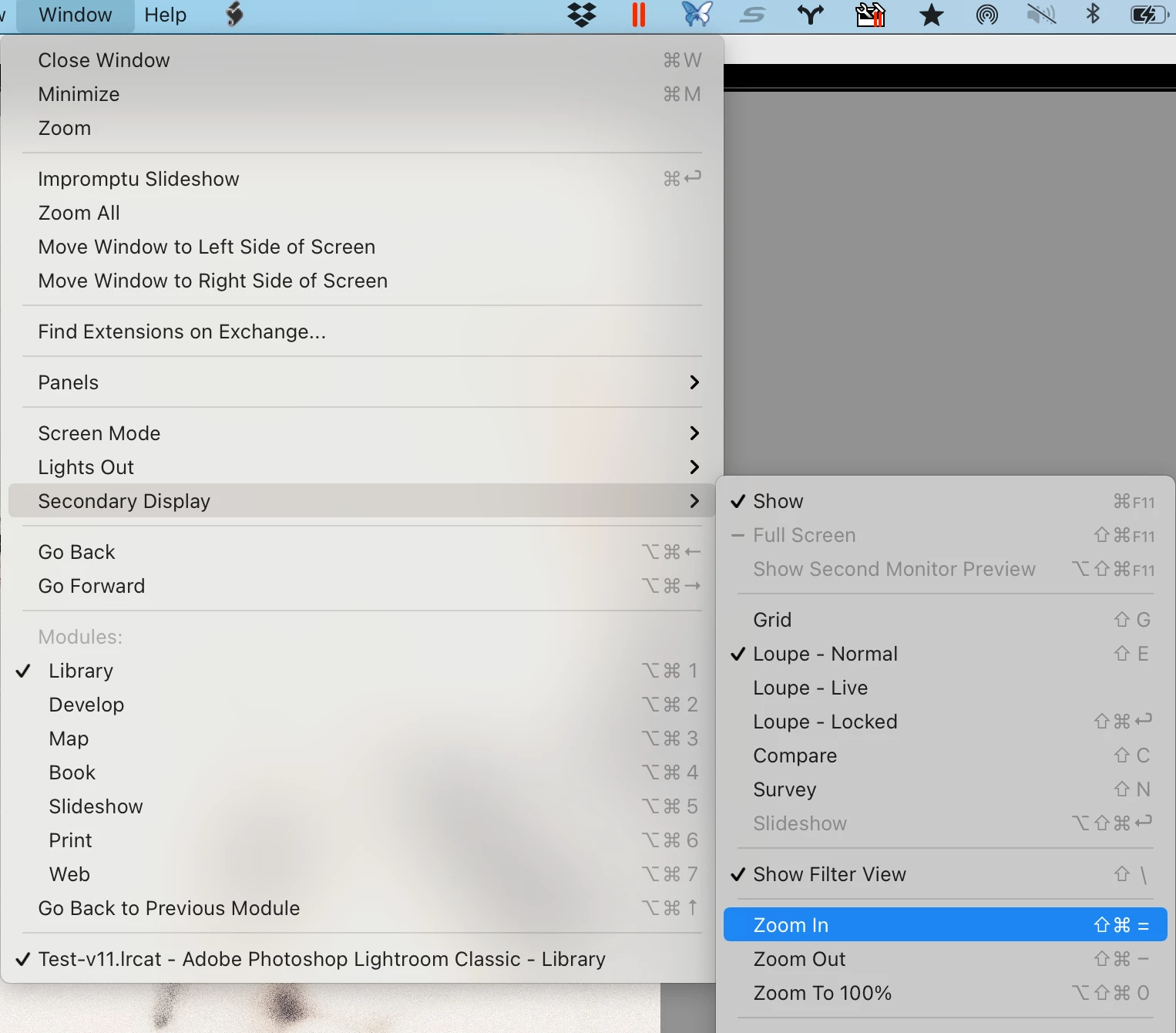Expand the Panels submenu
1176x1033 pixels.
(x=362, y=382)
